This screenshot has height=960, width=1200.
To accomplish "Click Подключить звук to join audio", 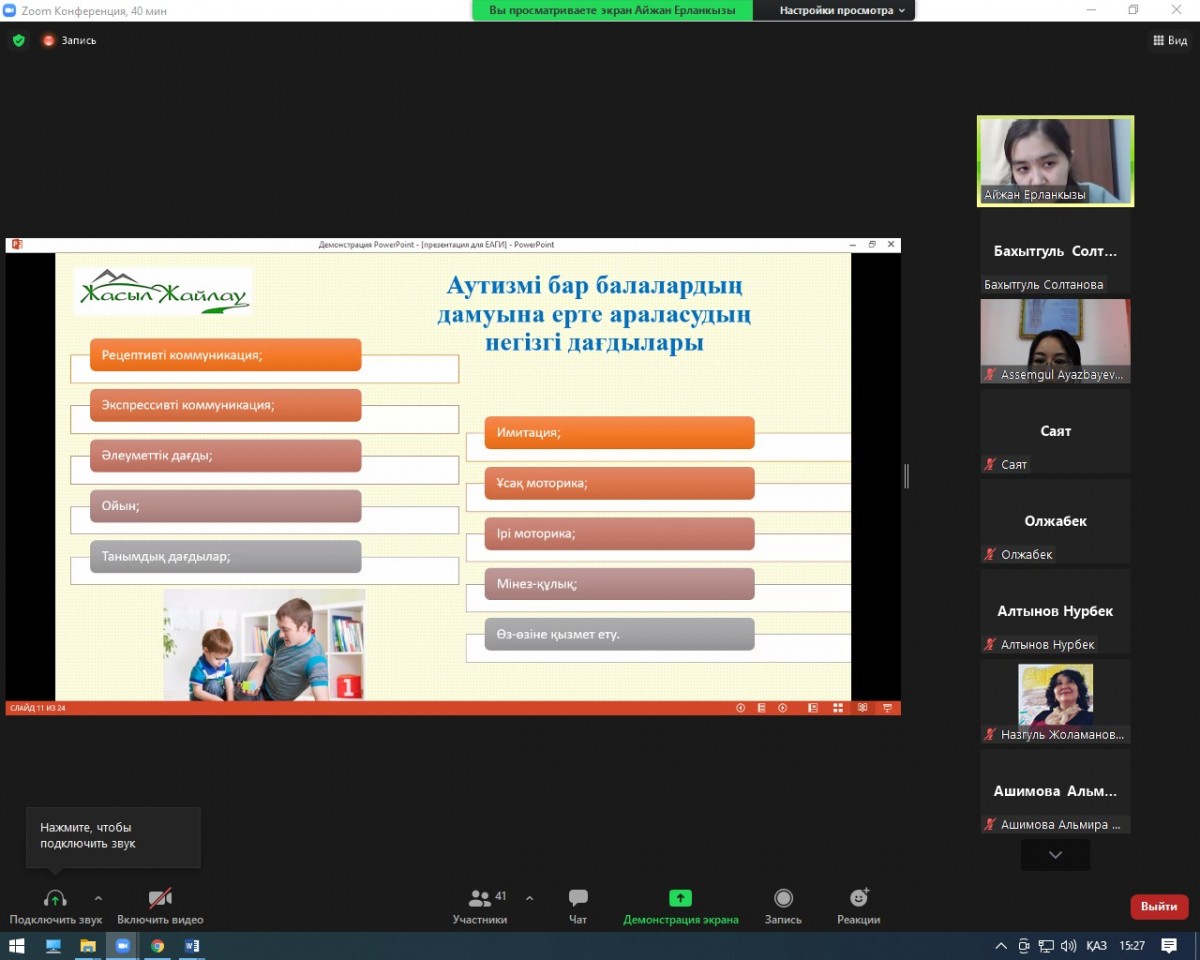I will coord(55,906).
